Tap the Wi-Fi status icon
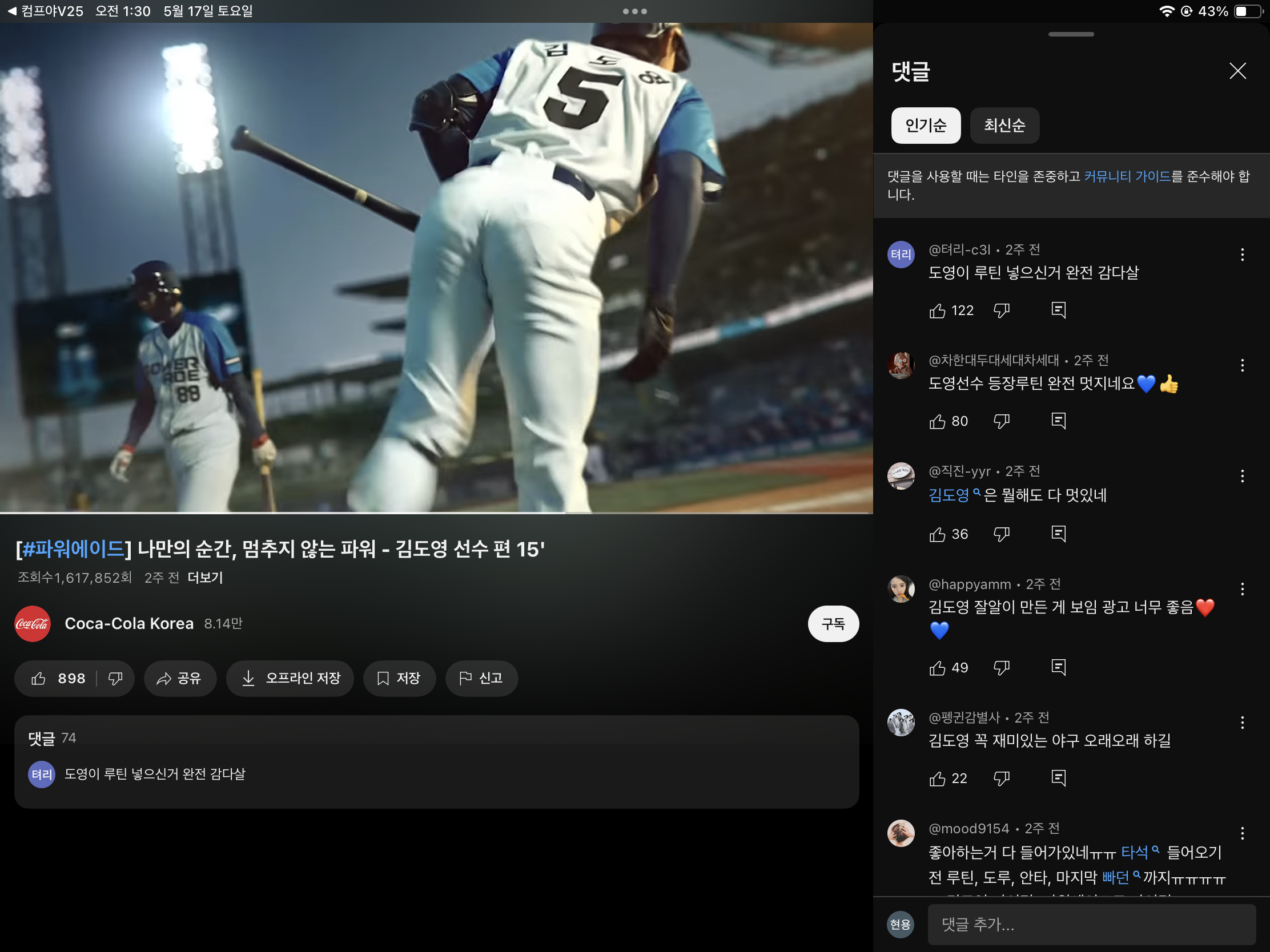Screen dimensions: 1270x952 [x=1167, y=11]
